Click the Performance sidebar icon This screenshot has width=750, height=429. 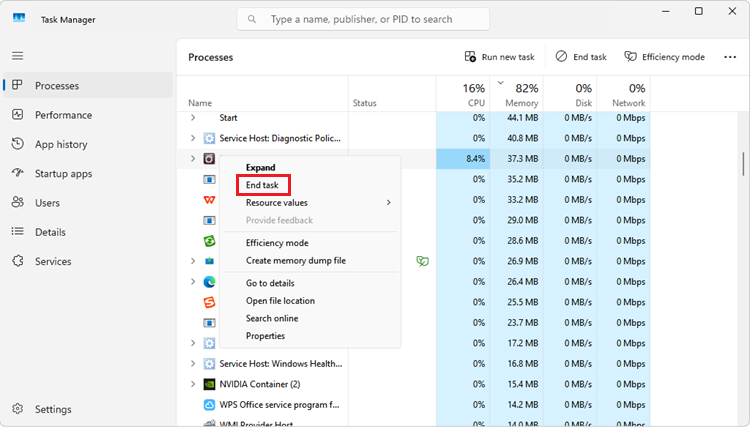coord(18,114)
